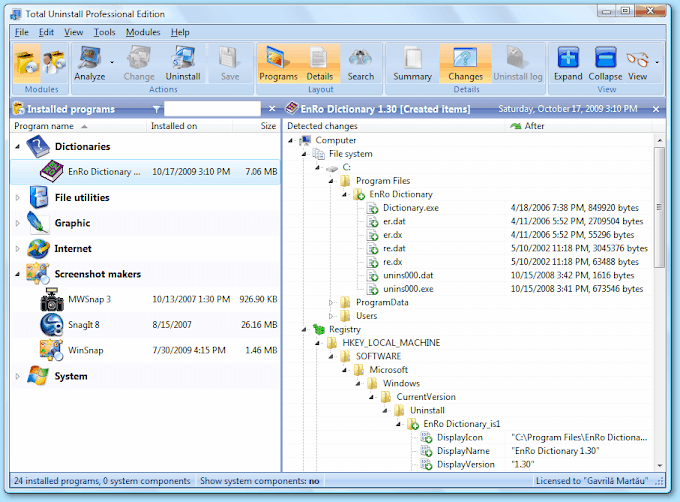Click the Internet globe icon
This screenshot has width=680, height=502.
point(38,249)
